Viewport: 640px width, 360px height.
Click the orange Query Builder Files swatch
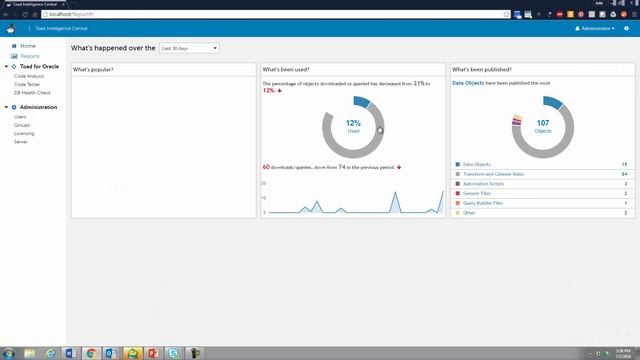tap(458, 203)
